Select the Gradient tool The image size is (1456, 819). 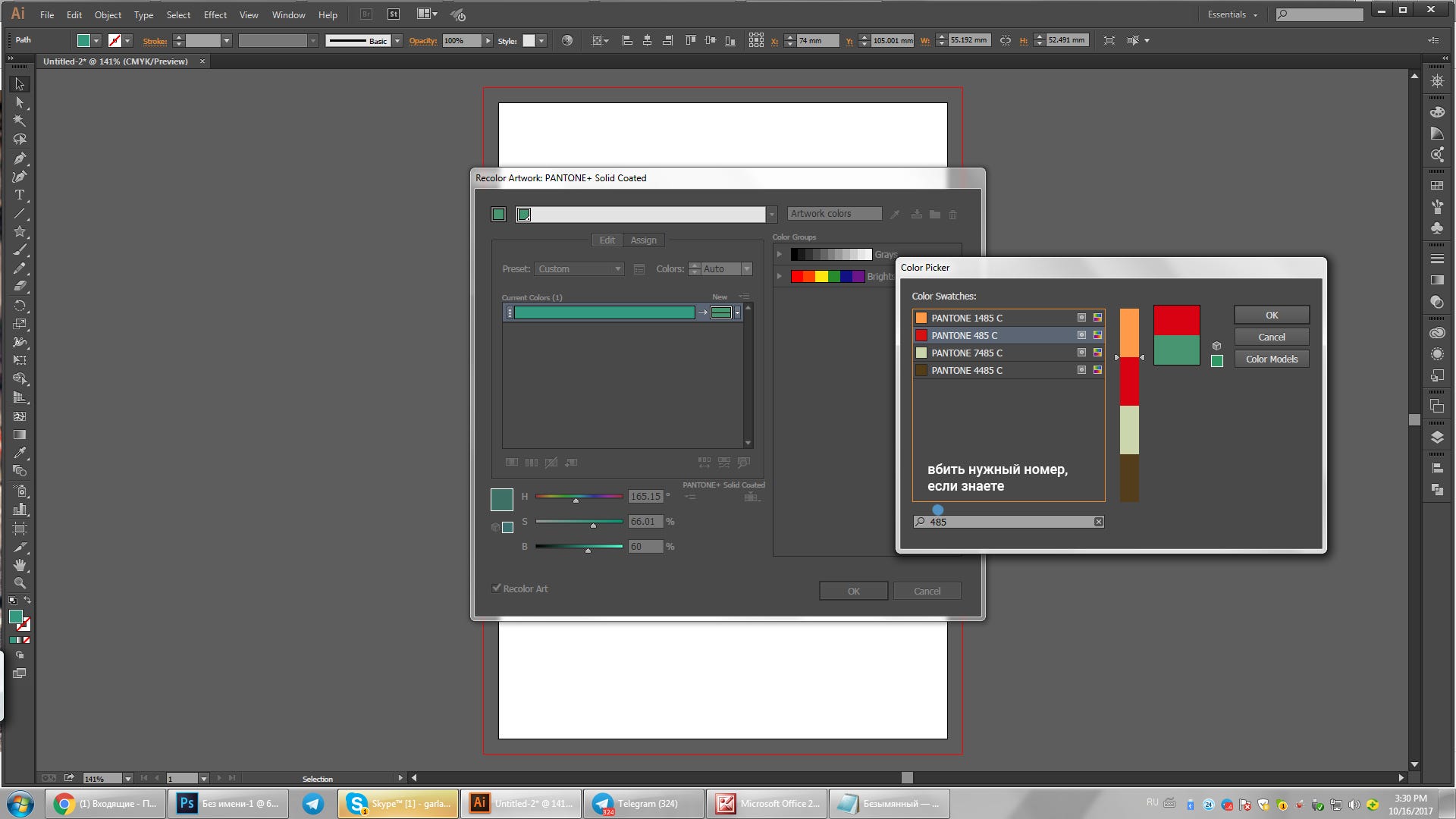click(20, 435)
